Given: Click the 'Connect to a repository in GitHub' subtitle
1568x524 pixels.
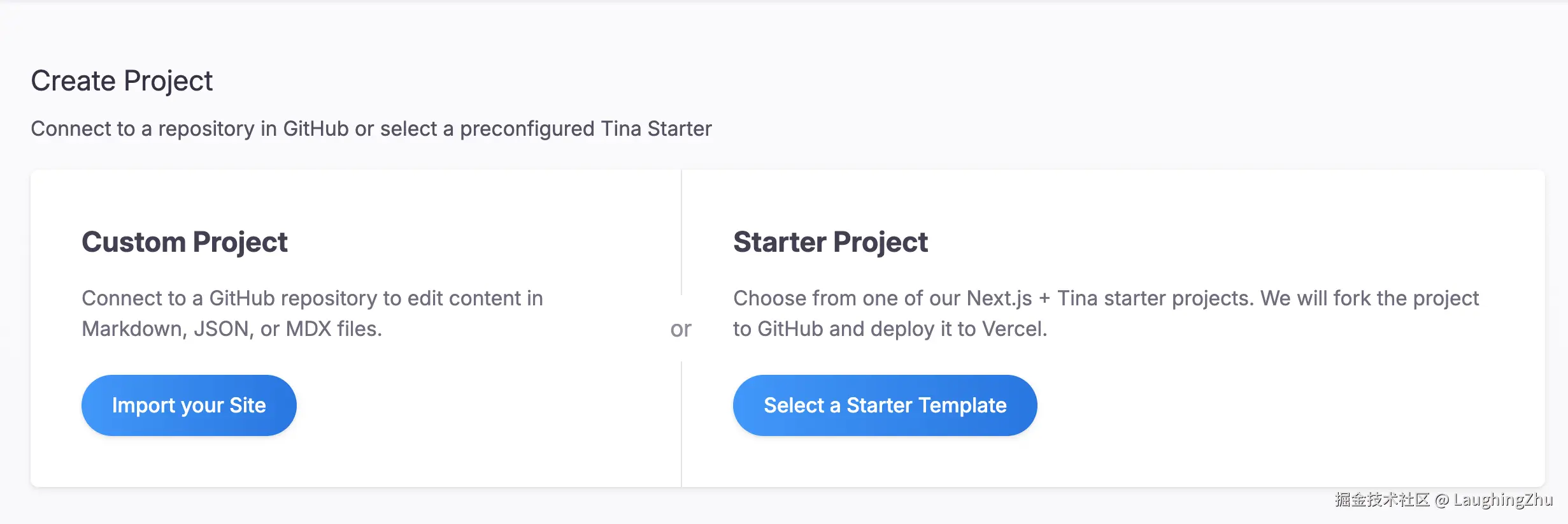Looking at the screenshot, I should point(371,129).
